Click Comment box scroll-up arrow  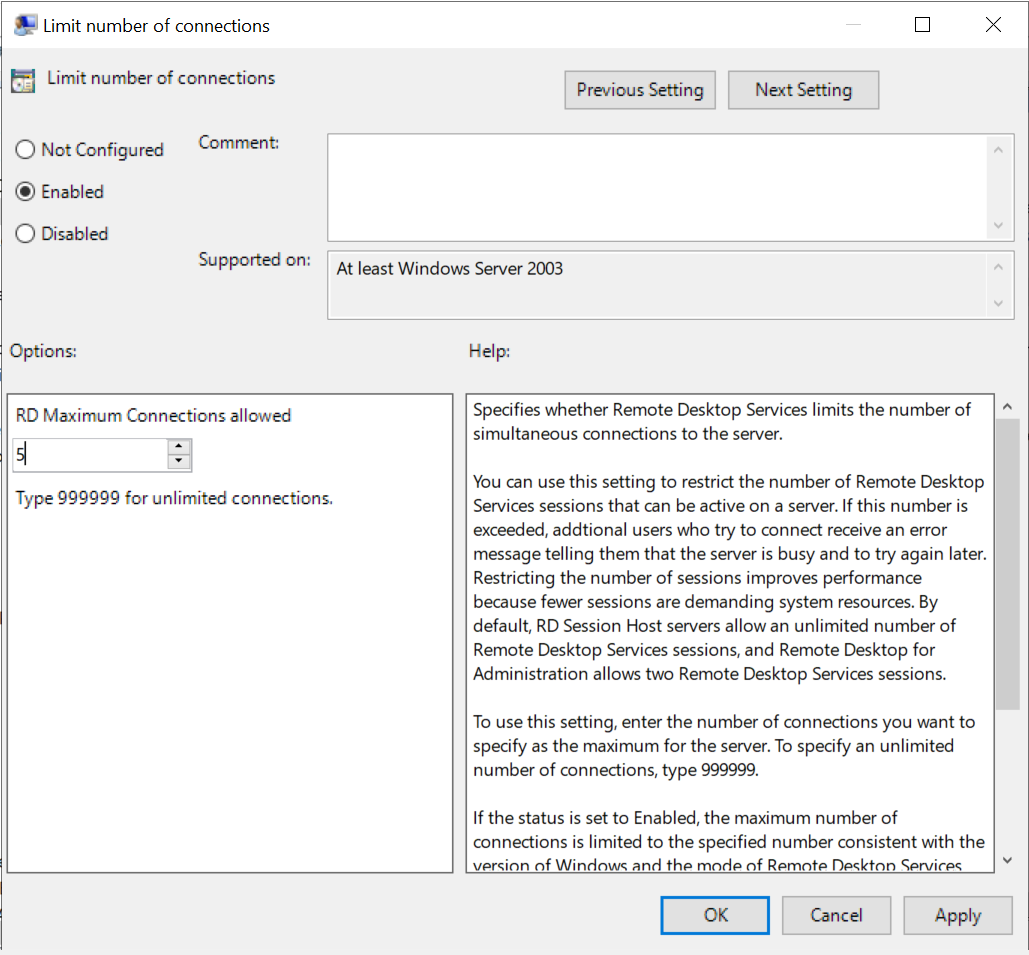pos(998,150)
